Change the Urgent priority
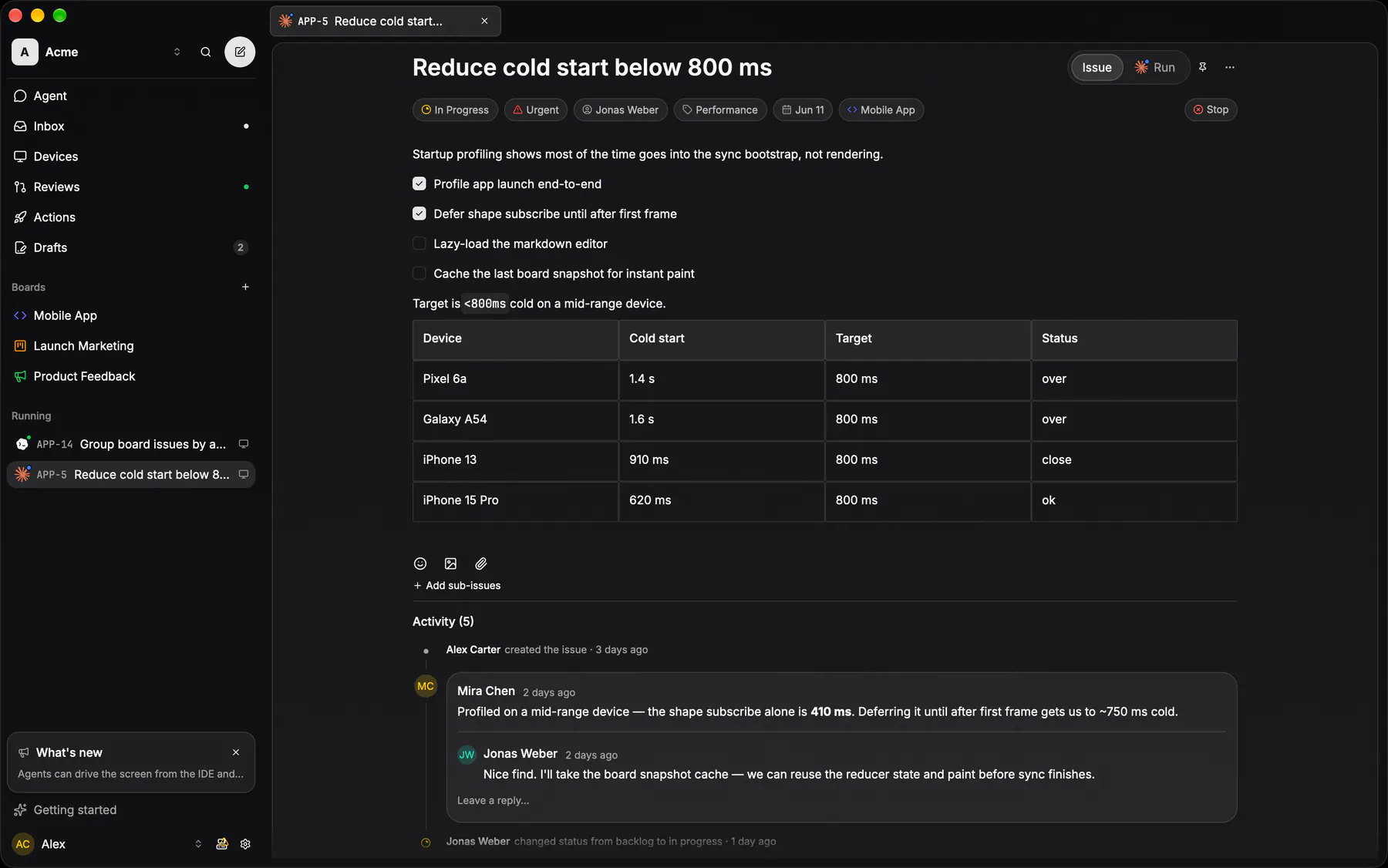This screenshot has height=868, width=1388. pos(536,109)
